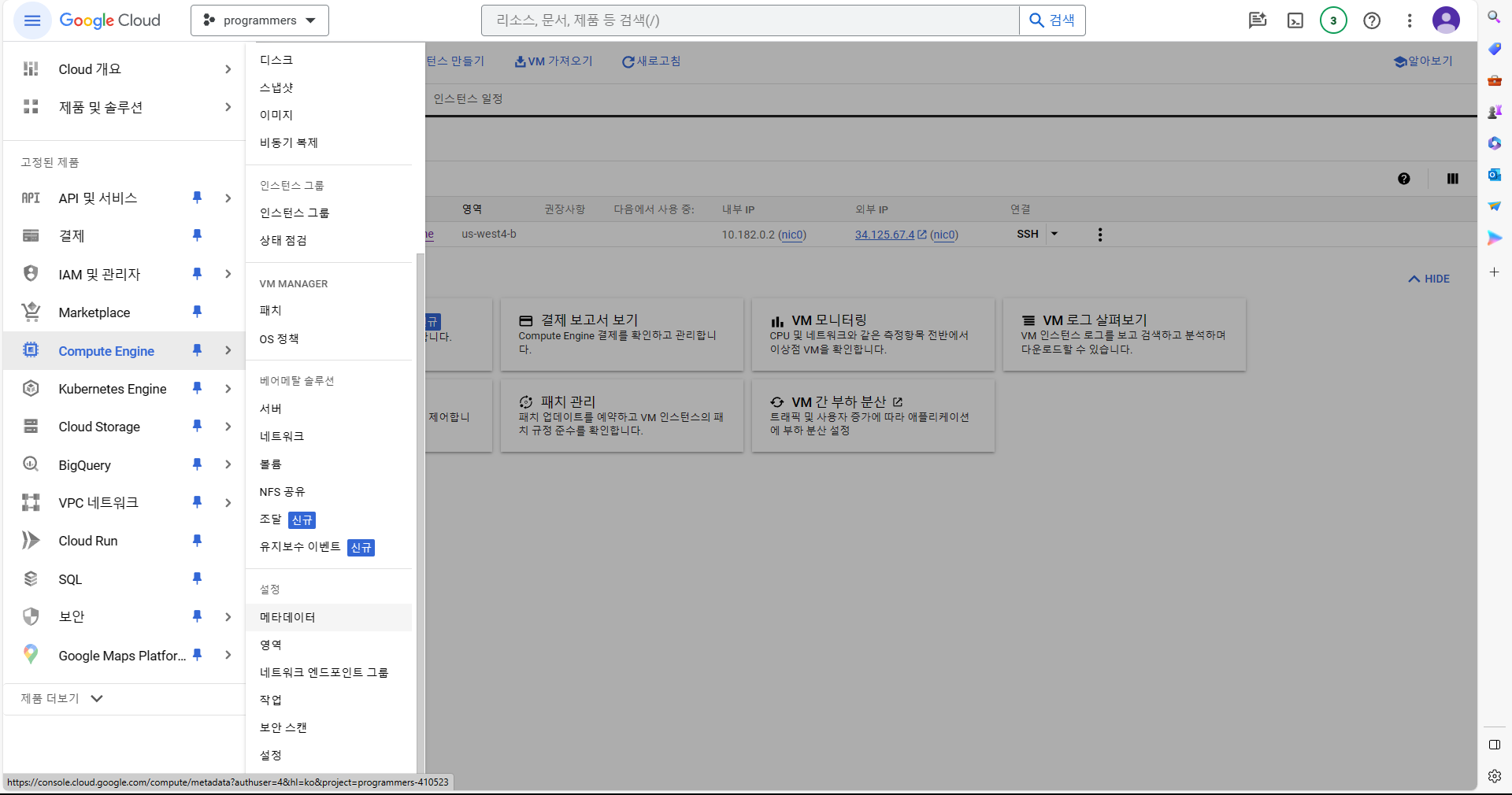Viewport: 1512px width, 795px height.
Task: Switch to 인스턴스 일정 tab
Action: tap(468, 98)
